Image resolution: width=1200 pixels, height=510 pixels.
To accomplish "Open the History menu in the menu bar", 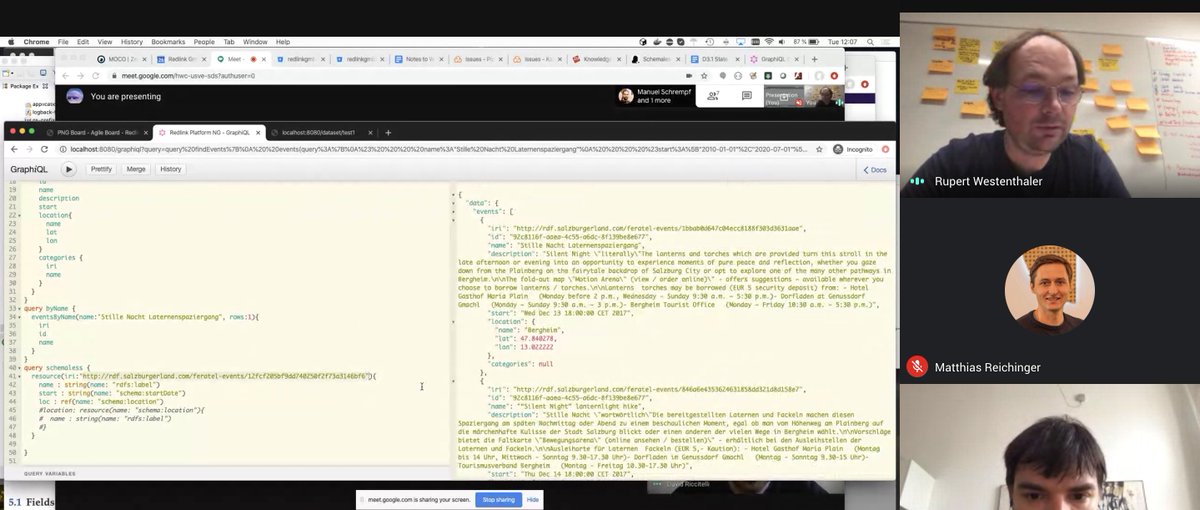I will (132, 42).
